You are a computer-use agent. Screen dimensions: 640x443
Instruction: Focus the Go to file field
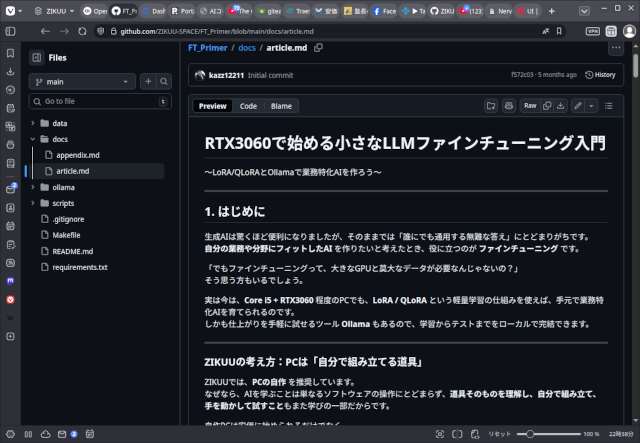point(95,101)
